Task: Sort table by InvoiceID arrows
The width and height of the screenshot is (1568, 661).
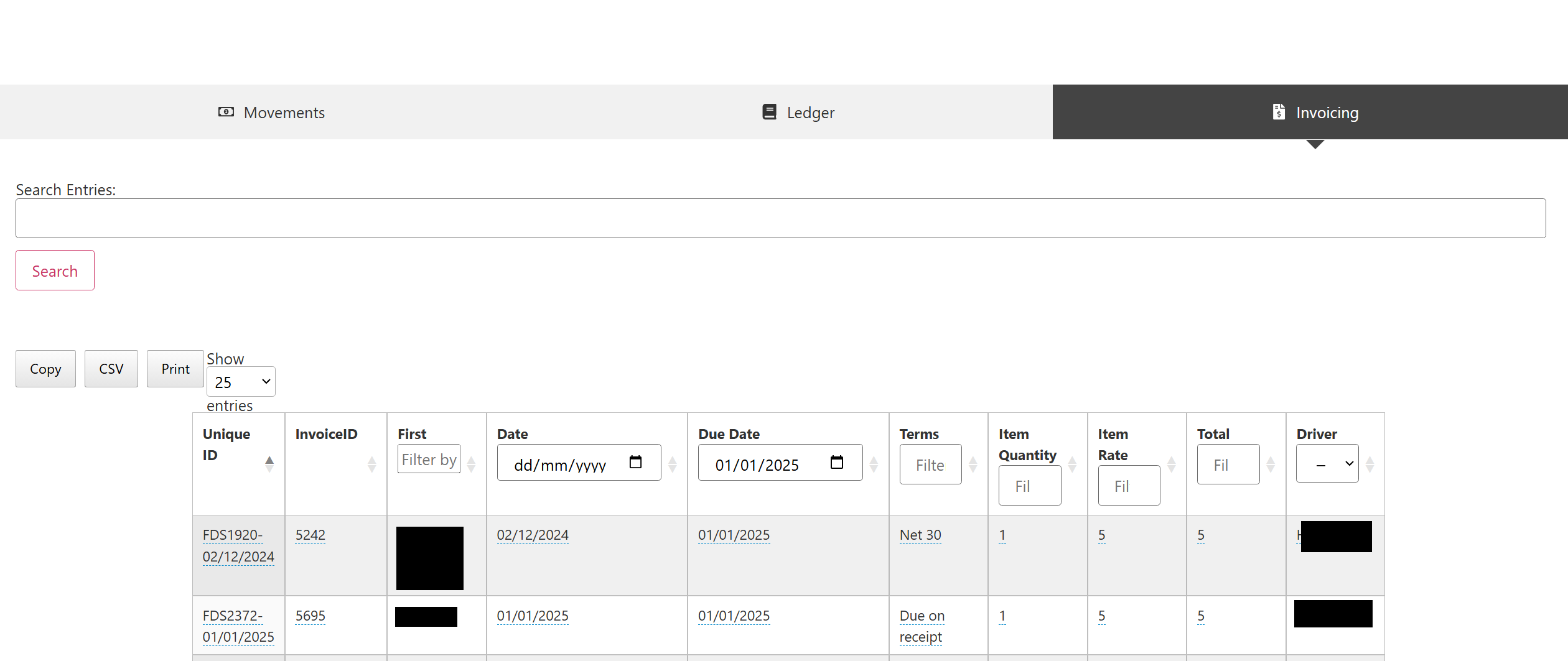Action: click(x=371, y=464)
